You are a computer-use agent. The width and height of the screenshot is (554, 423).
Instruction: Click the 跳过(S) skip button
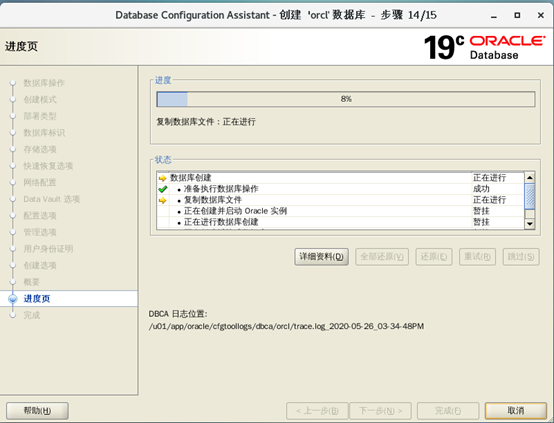521,257
